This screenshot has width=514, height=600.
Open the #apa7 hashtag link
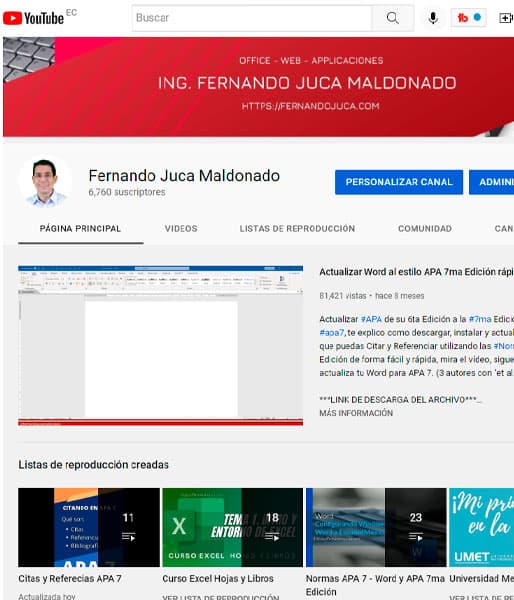pos(332,333)
